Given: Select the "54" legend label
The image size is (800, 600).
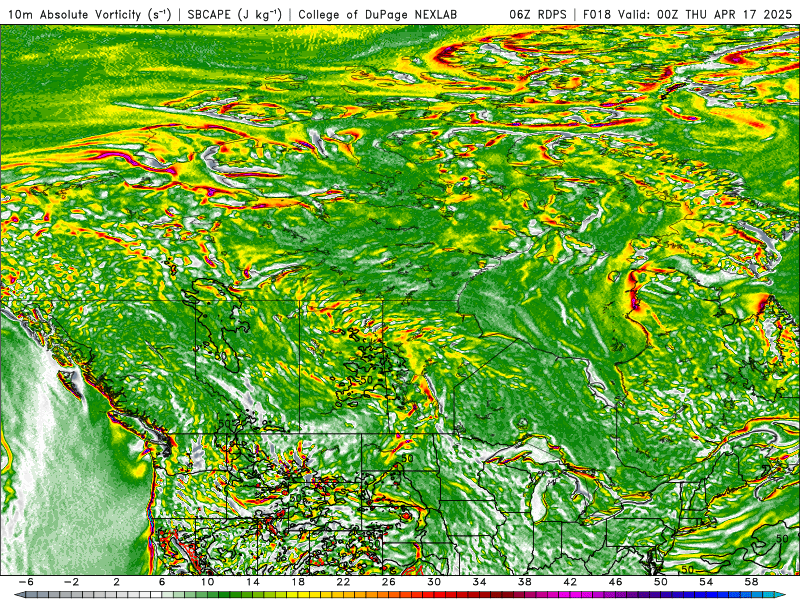Looking at the screenshot, I should (x=706, y=582).
